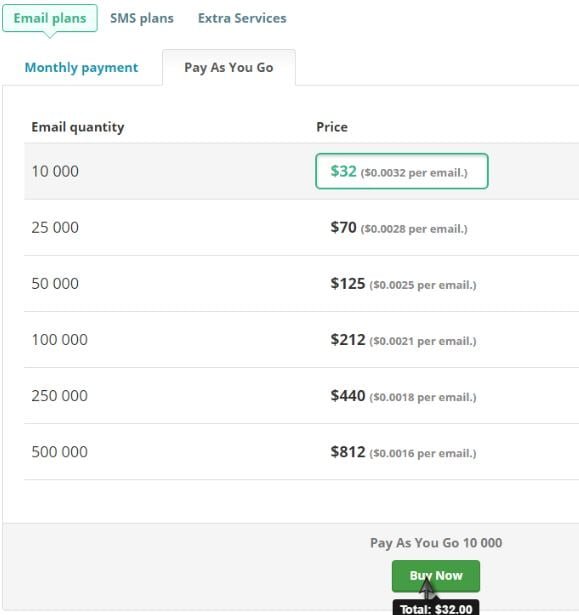Click the 50 000 email quantity row
This screenshot has height=615, width=579.
click(x=301, y=284)
